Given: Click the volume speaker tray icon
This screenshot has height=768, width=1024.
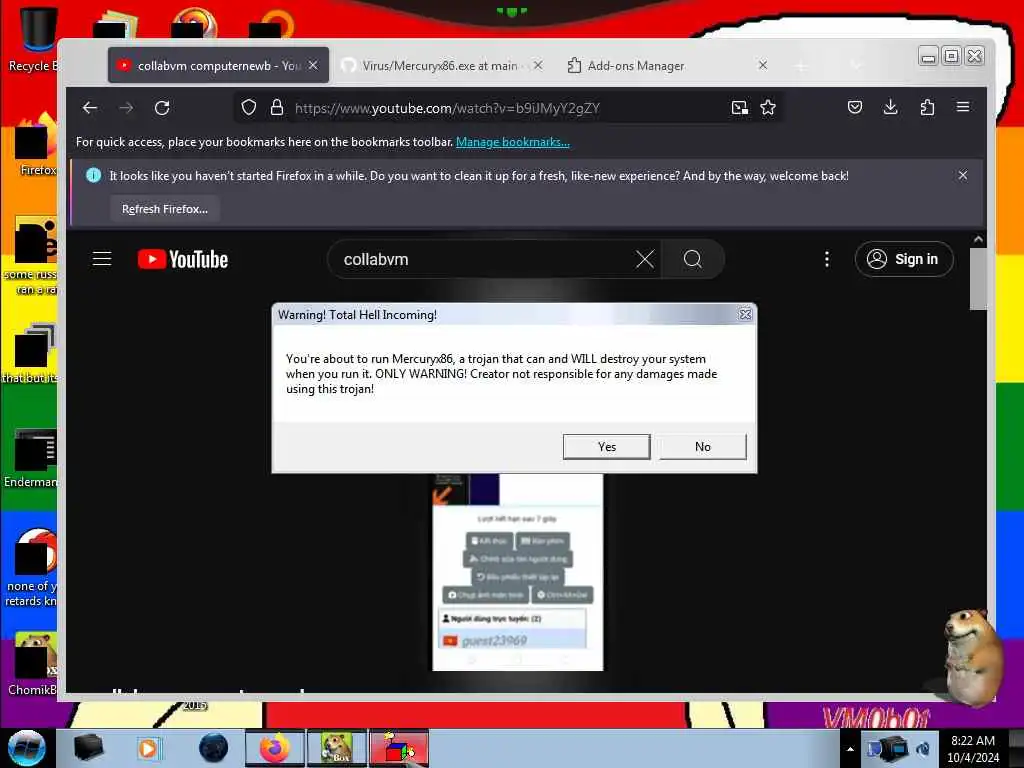Looking at the screenshot, I should coord(923,749).
